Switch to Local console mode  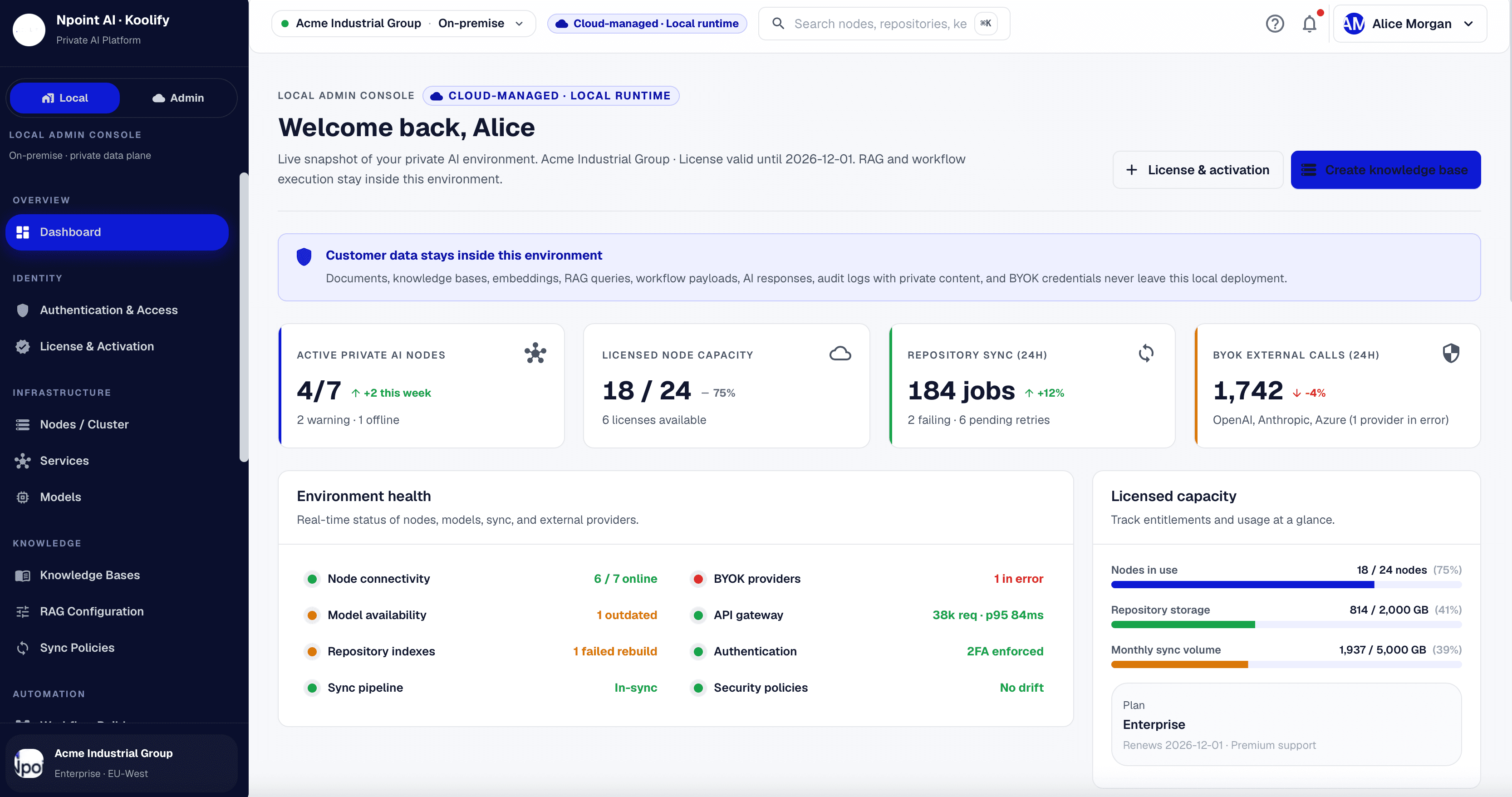[x=64, y=98]
